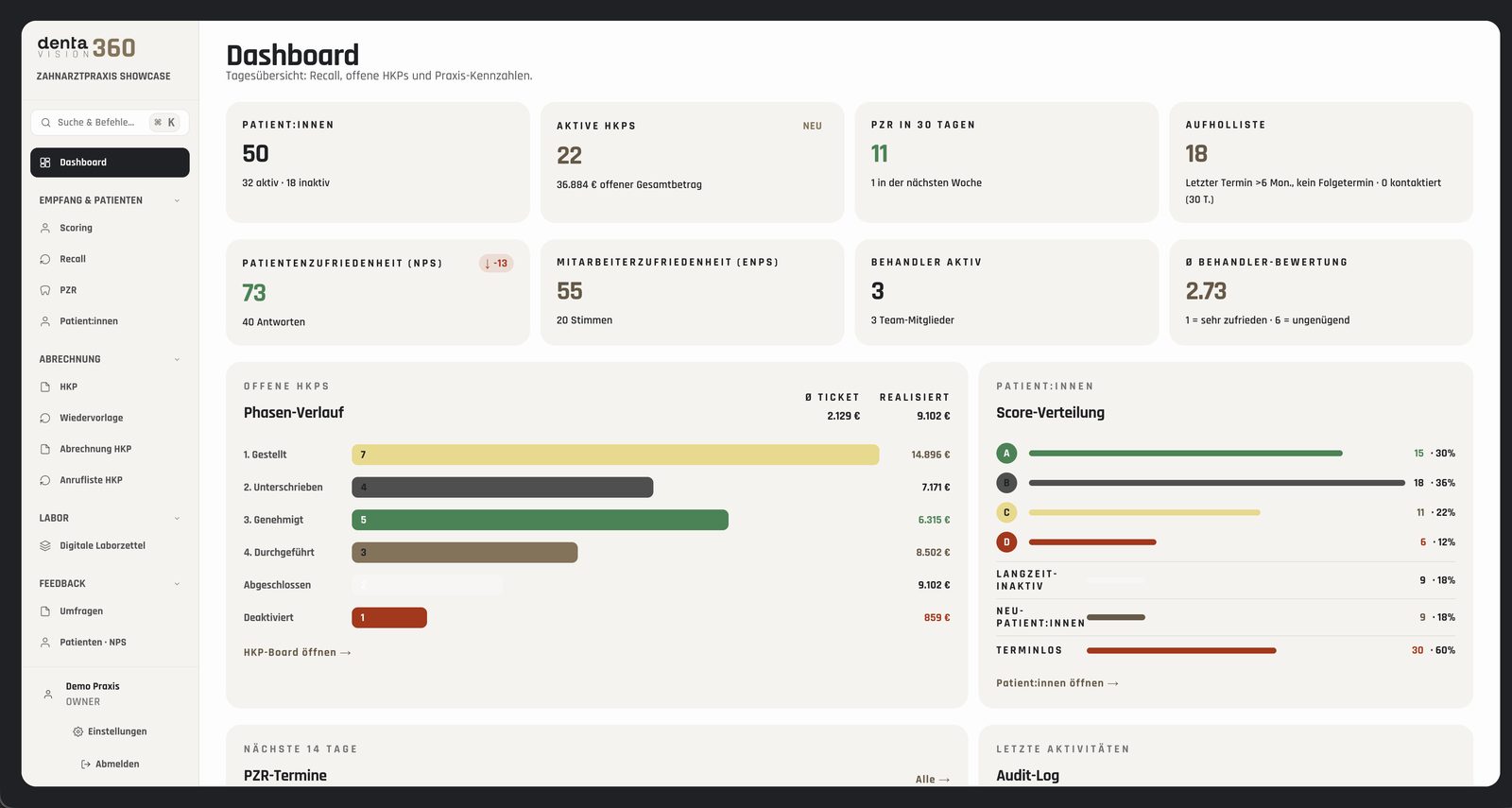Click the Einstellungen gear icon
Image resolution: width=1512 pixels, height=808 pixels.
78,731
